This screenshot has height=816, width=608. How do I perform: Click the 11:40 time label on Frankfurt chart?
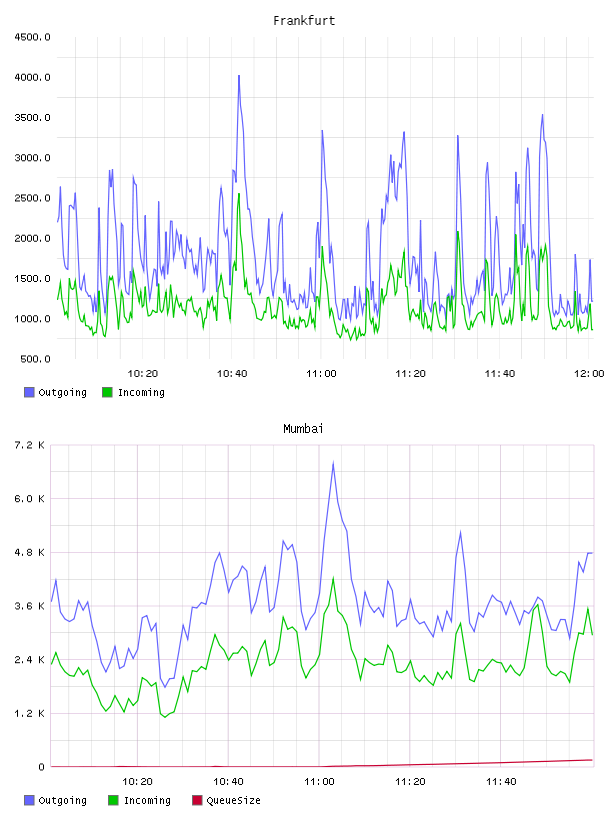(500, 374)
